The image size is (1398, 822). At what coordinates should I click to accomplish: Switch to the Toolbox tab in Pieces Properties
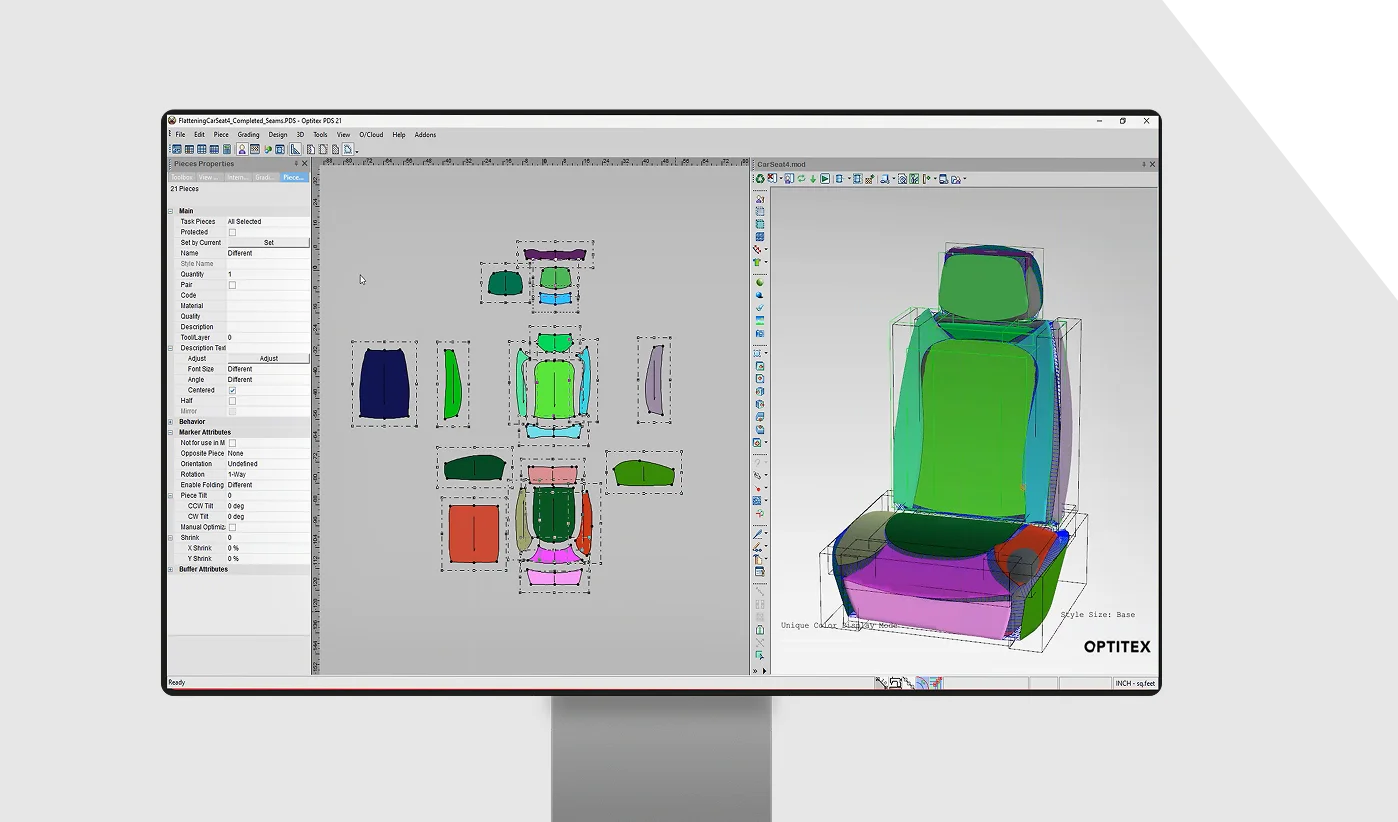point(181,177)
